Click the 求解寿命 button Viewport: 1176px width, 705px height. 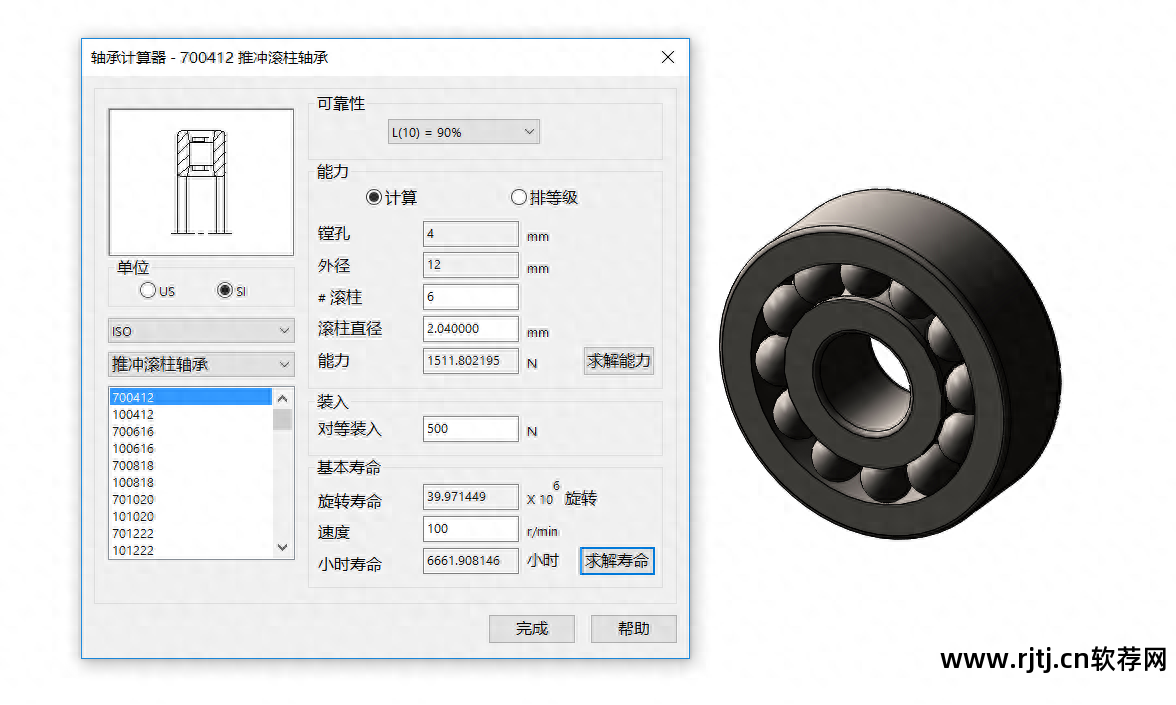tap(617, 561)
